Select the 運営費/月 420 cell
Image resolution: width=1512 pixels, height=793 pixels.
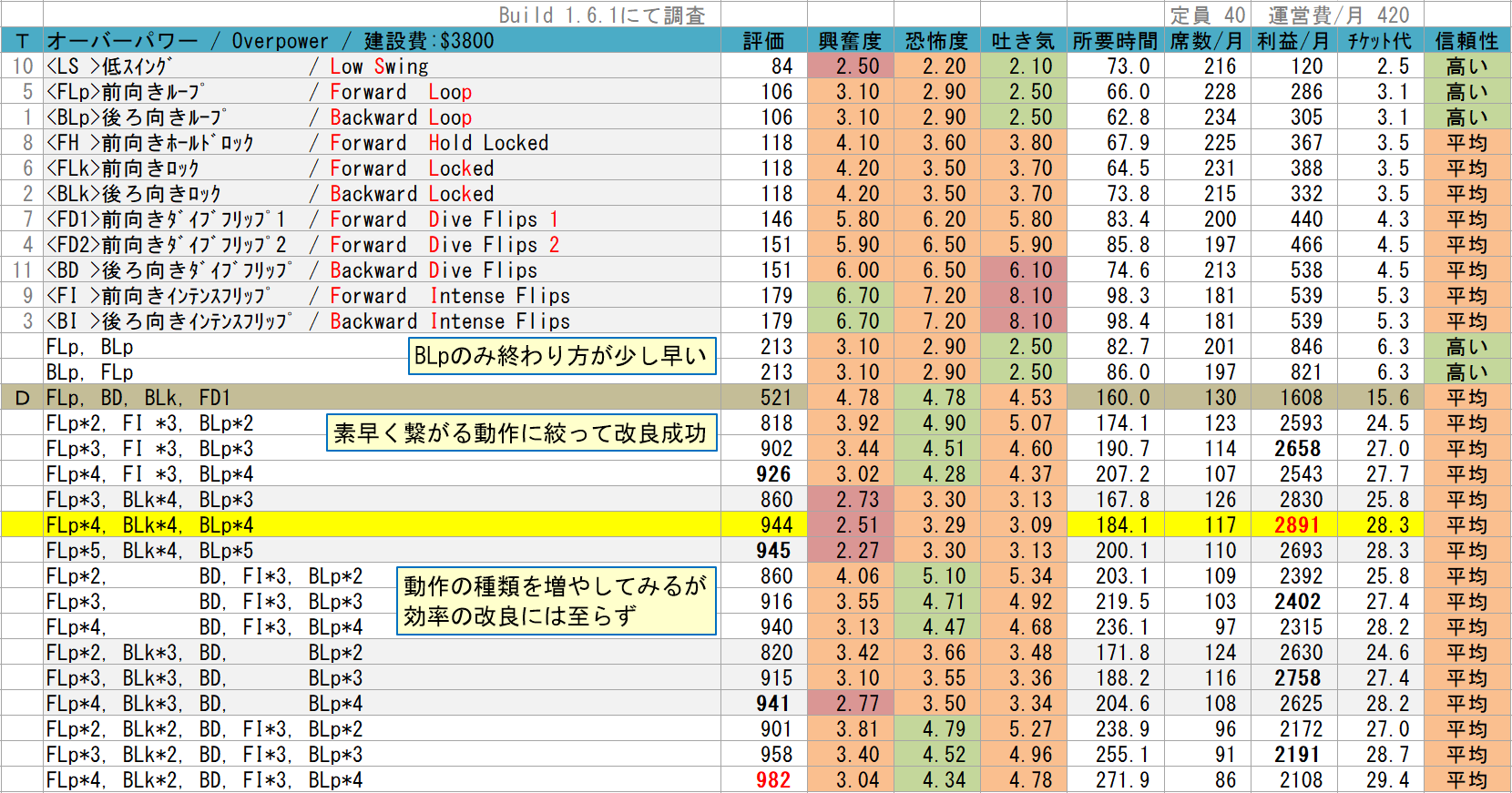[1337, 15]
